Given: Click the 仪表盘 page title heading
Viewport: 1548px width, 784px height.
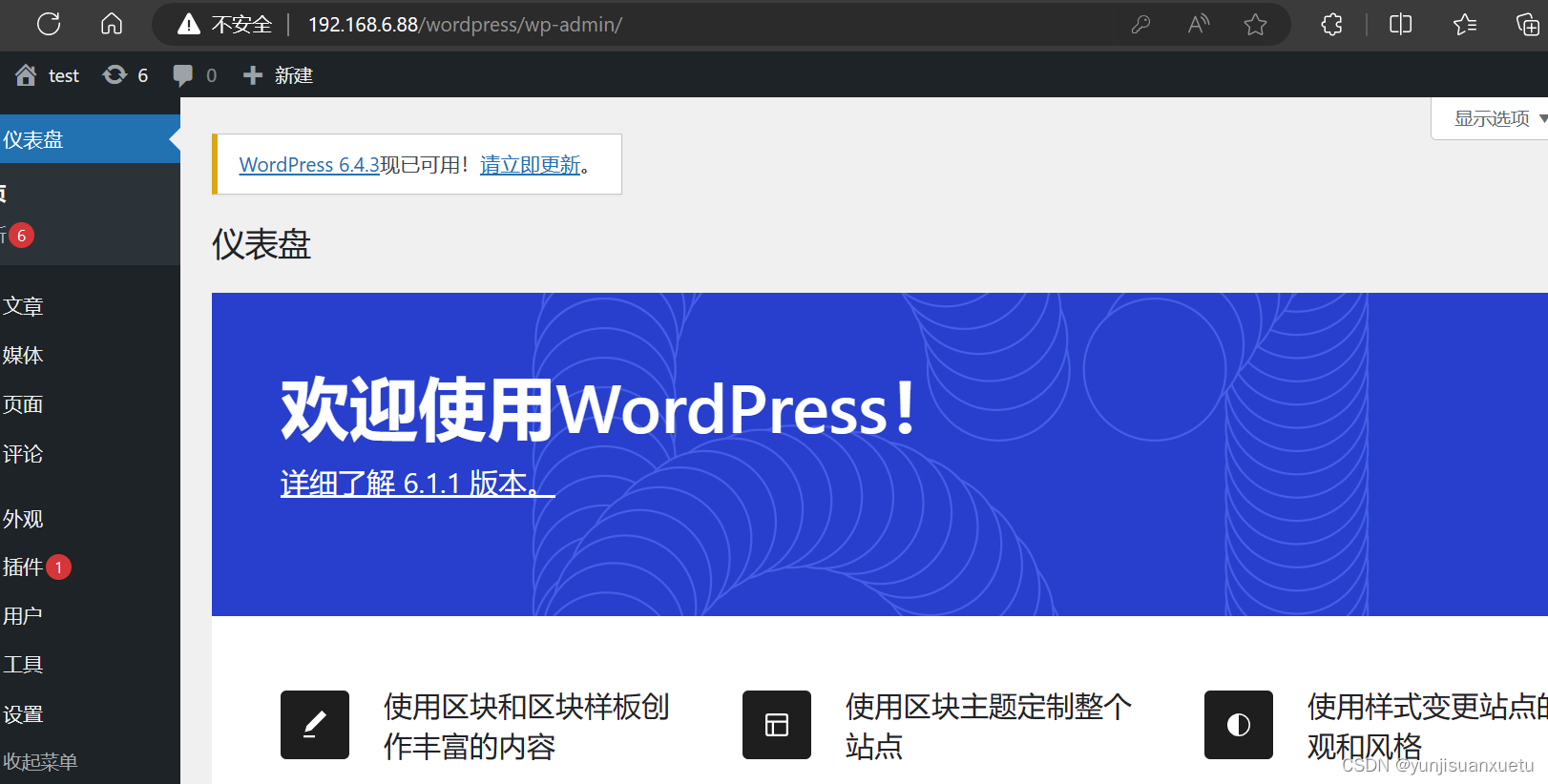Looking at the screenshot, I should [261, 245].
